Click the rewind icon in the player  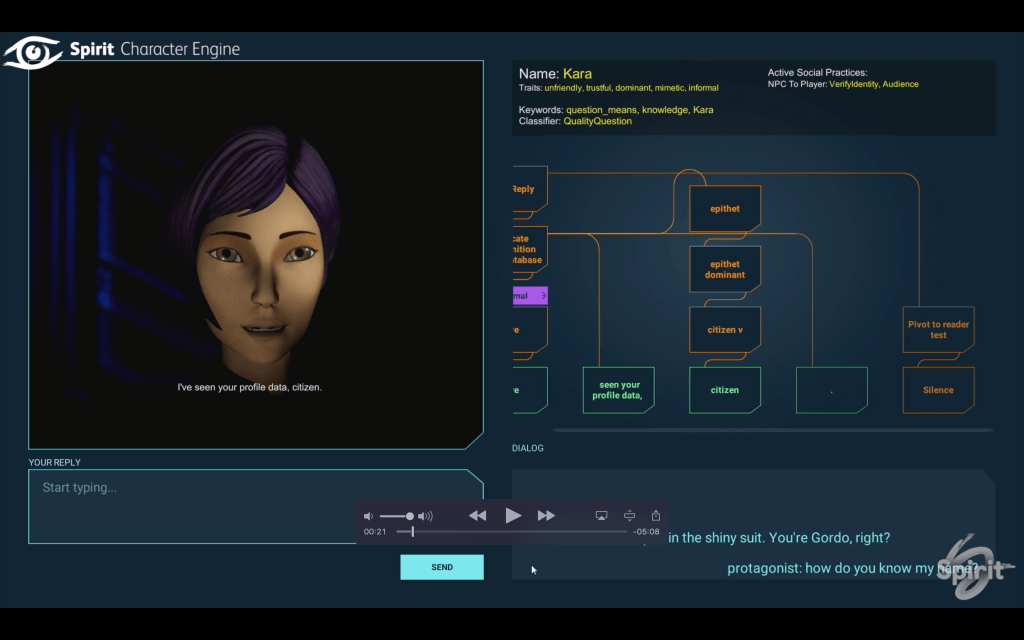click(x=478, y=515)
